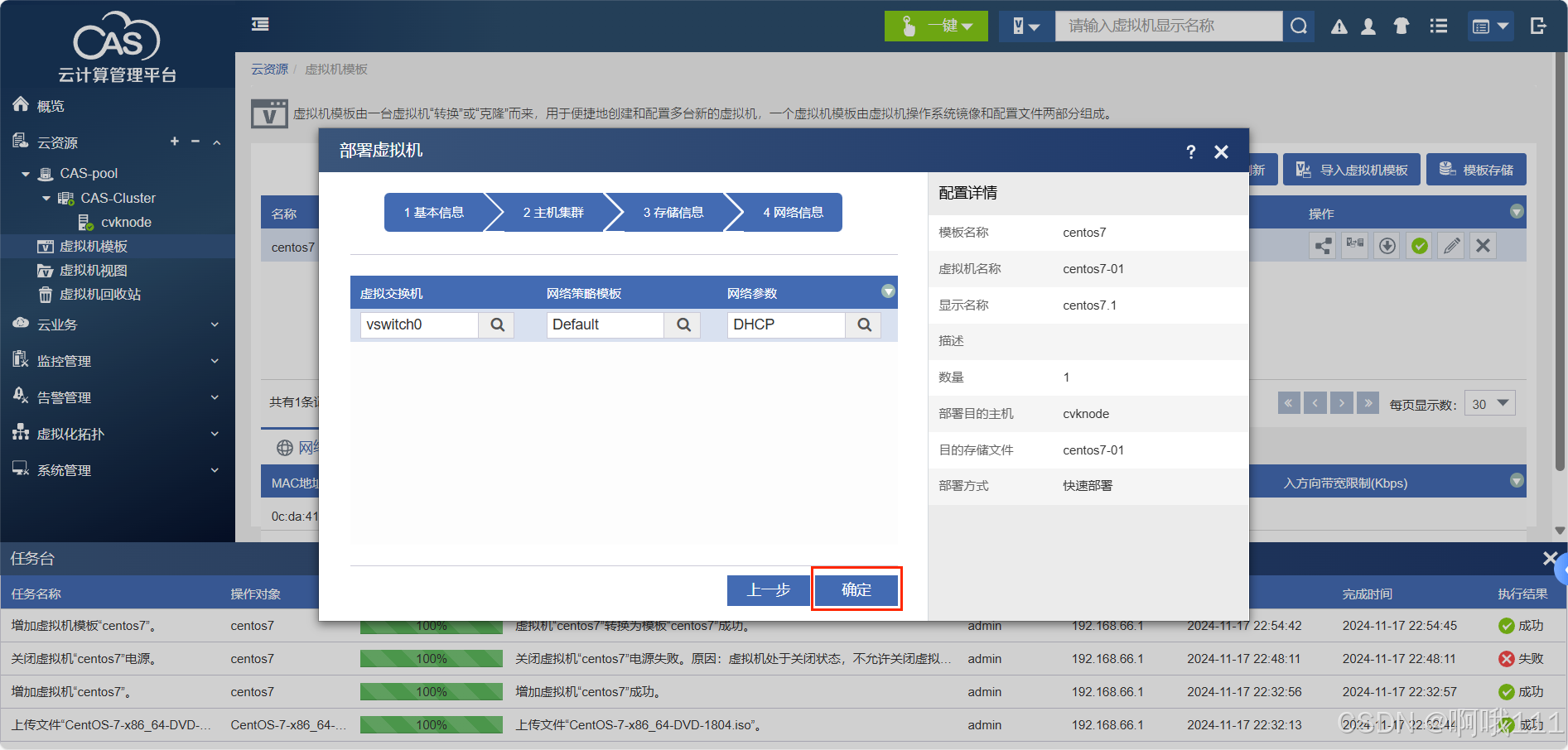This screenshot has width=1568, height=750.
Task: Collapse the CAS-pool tree node arrow
Action: 26,174
